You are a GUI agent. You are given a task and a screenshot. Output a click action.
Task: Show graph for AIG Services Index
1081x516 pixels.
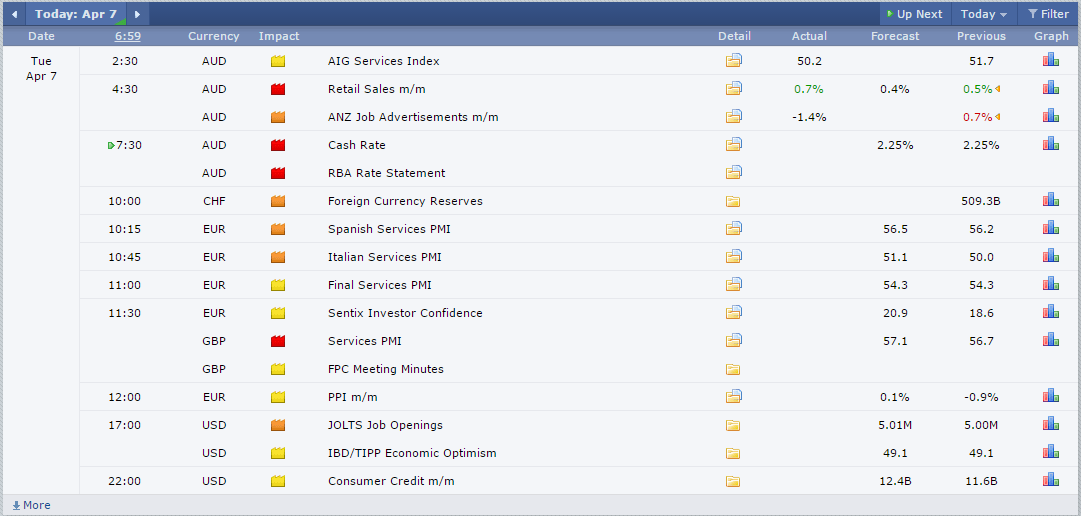tap(1051, 60)
